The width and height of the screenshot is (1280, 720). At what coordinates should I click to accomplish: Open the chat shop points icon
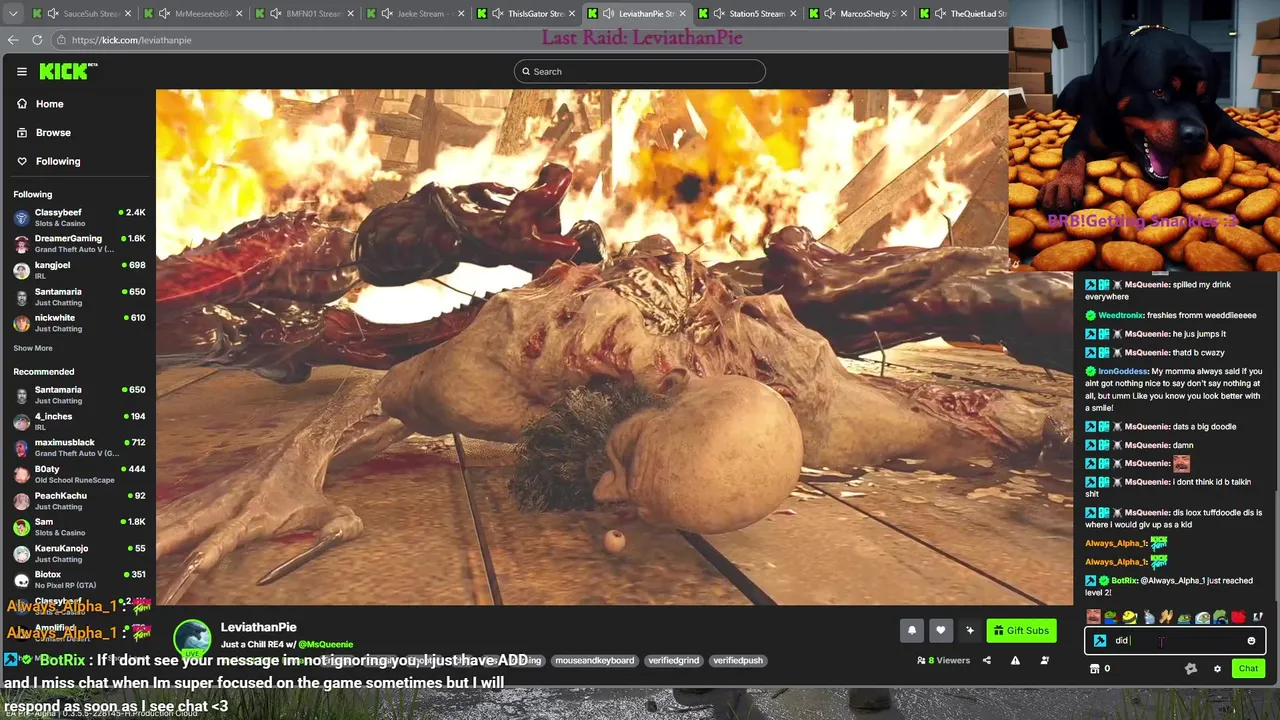pyautogui.click(x=1094, y=669)
